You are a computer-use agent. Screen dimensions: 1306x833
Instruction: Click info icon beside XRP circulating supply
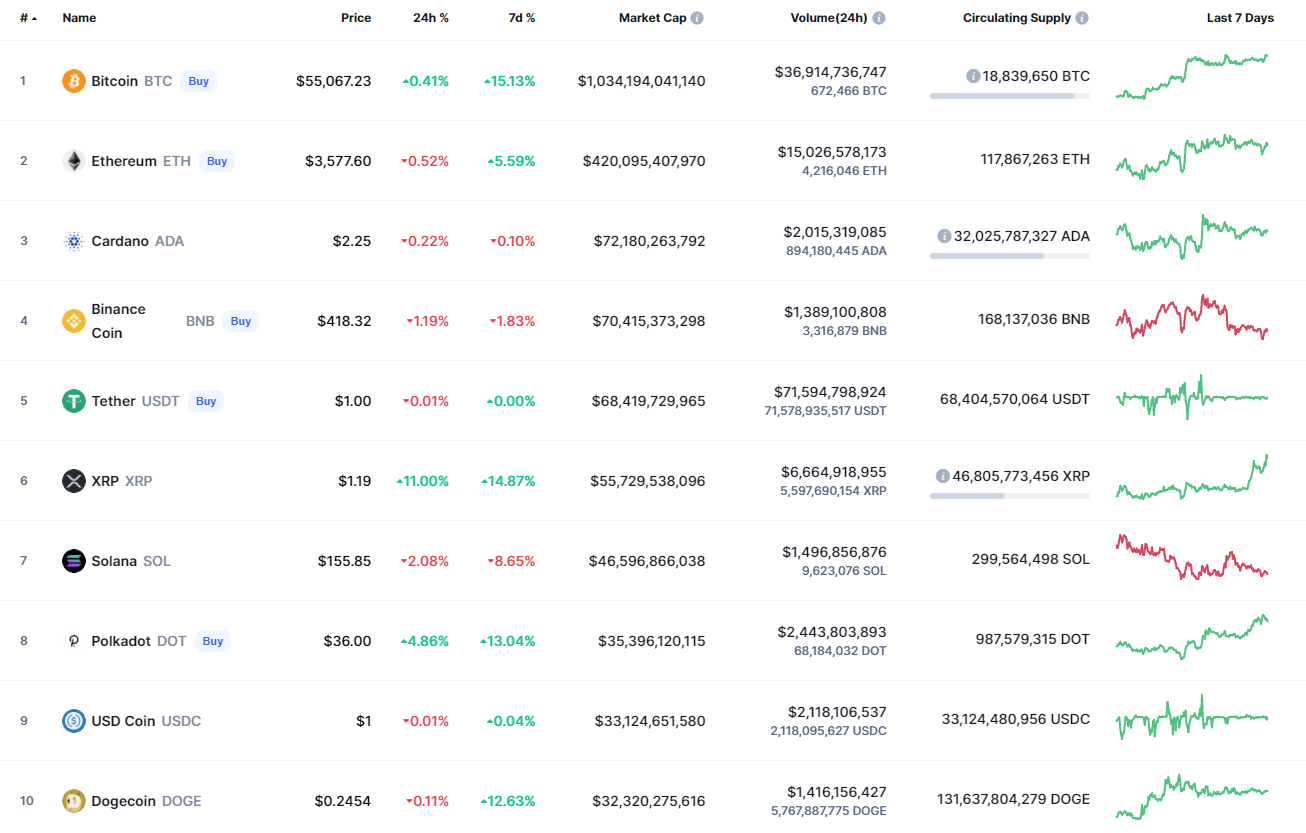pos(943,476)
